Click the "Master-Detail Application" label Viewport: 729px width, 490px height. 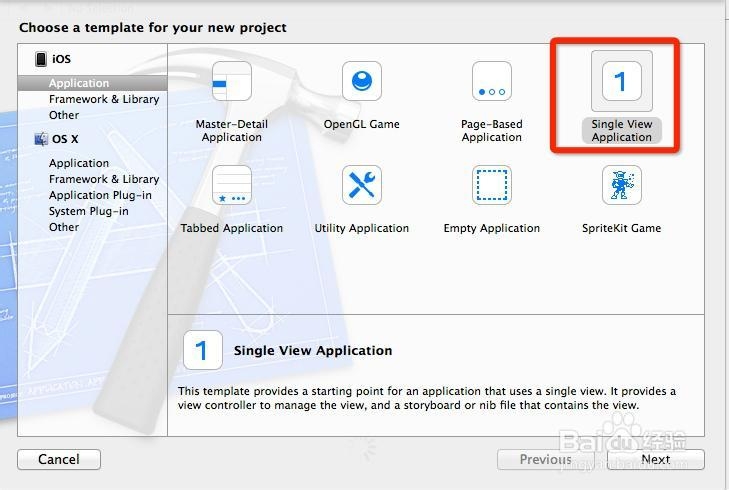click(232, 131)
